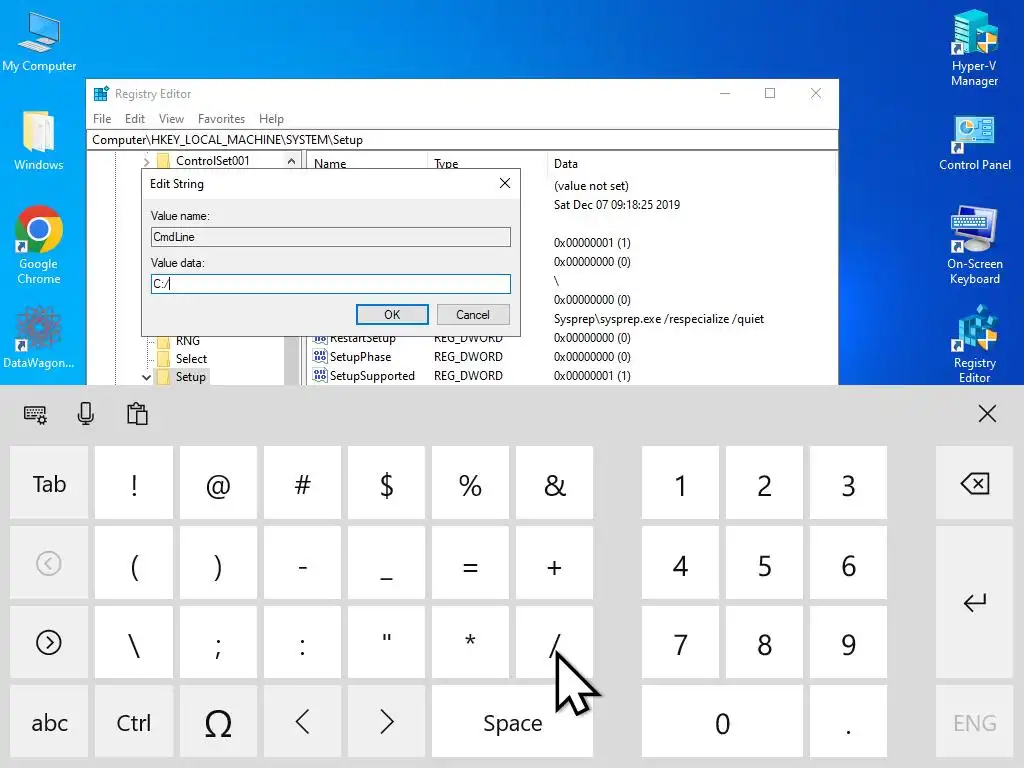The image size is (1024, 768).
Task: Open Hyper-V Manager desktop shortcut
Action: [974, 48]
